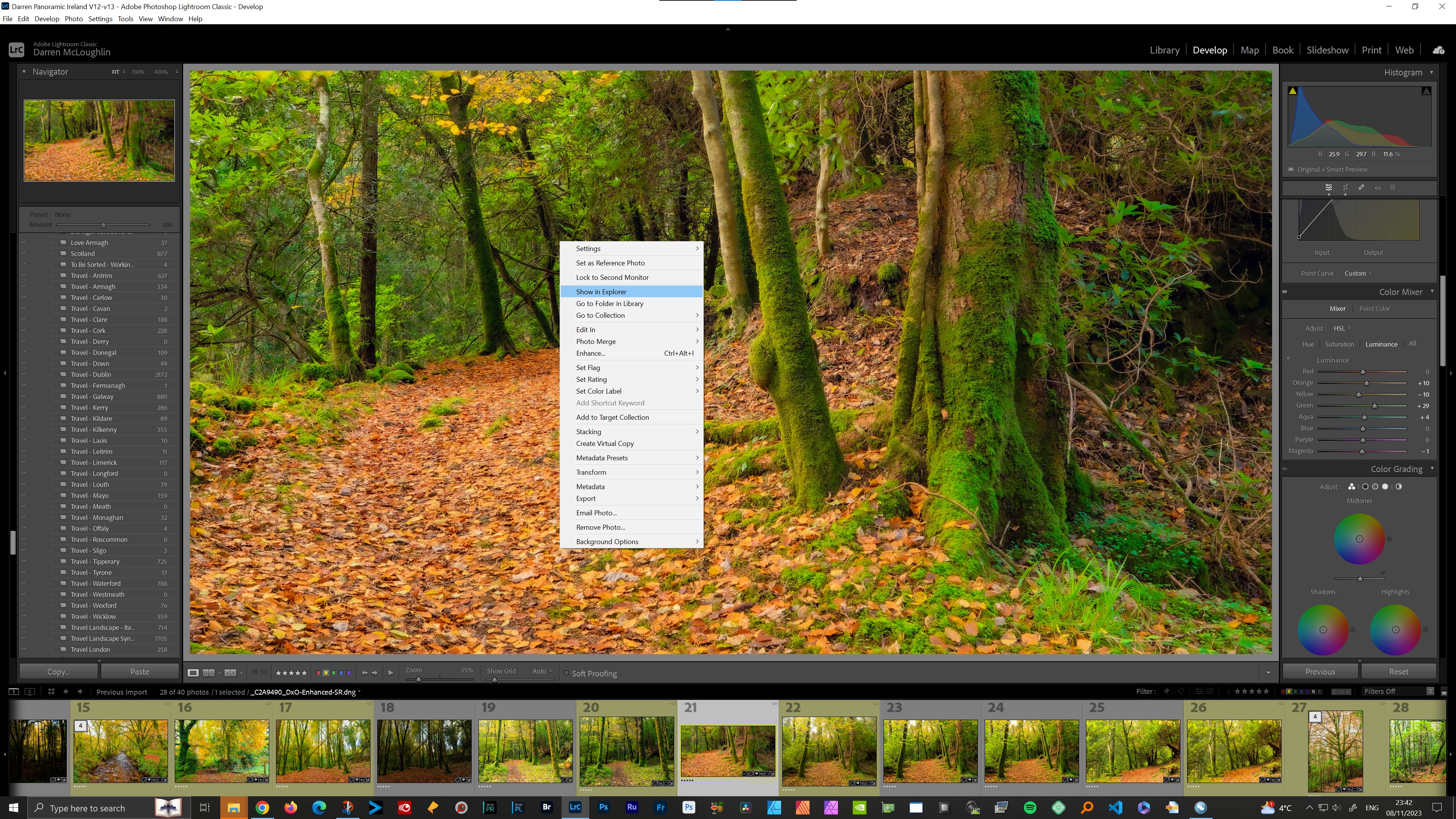Click the Reference view (R|A) icon
Viewport: 1456px width, 819px height.
point(209,673)
